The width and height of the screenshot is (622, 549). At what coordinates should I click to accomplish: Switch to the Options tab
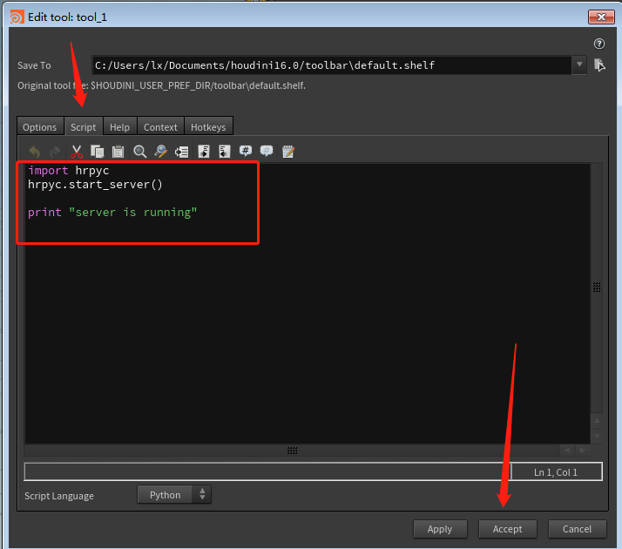(x=40, y=127)
